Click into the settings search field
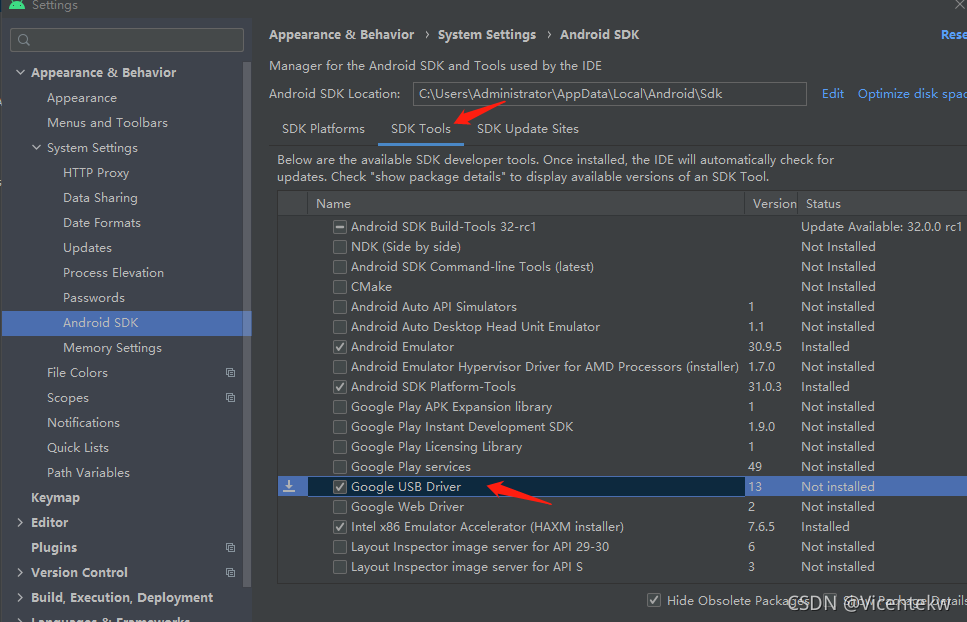The image size is (967, 622). [127, 40]
